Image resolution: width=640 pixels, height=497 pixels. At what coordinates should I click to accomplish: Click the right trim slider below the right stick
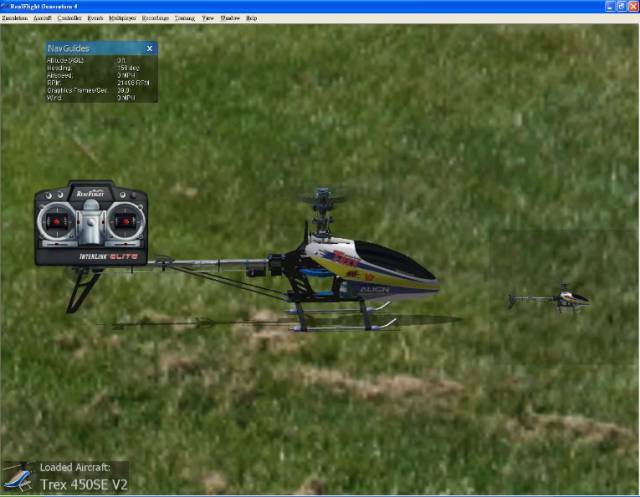(x=125, y=244)
